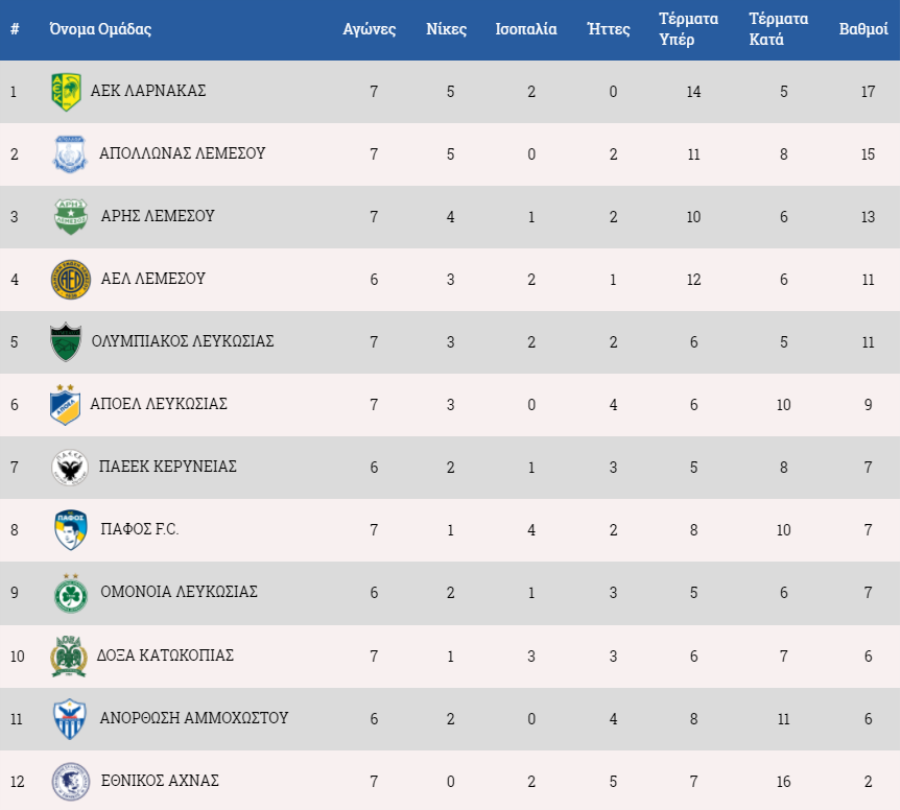Click the Omonia Nicosia clover crest
The width and height of the screenshot is (900, 810).
coord(71,593)
